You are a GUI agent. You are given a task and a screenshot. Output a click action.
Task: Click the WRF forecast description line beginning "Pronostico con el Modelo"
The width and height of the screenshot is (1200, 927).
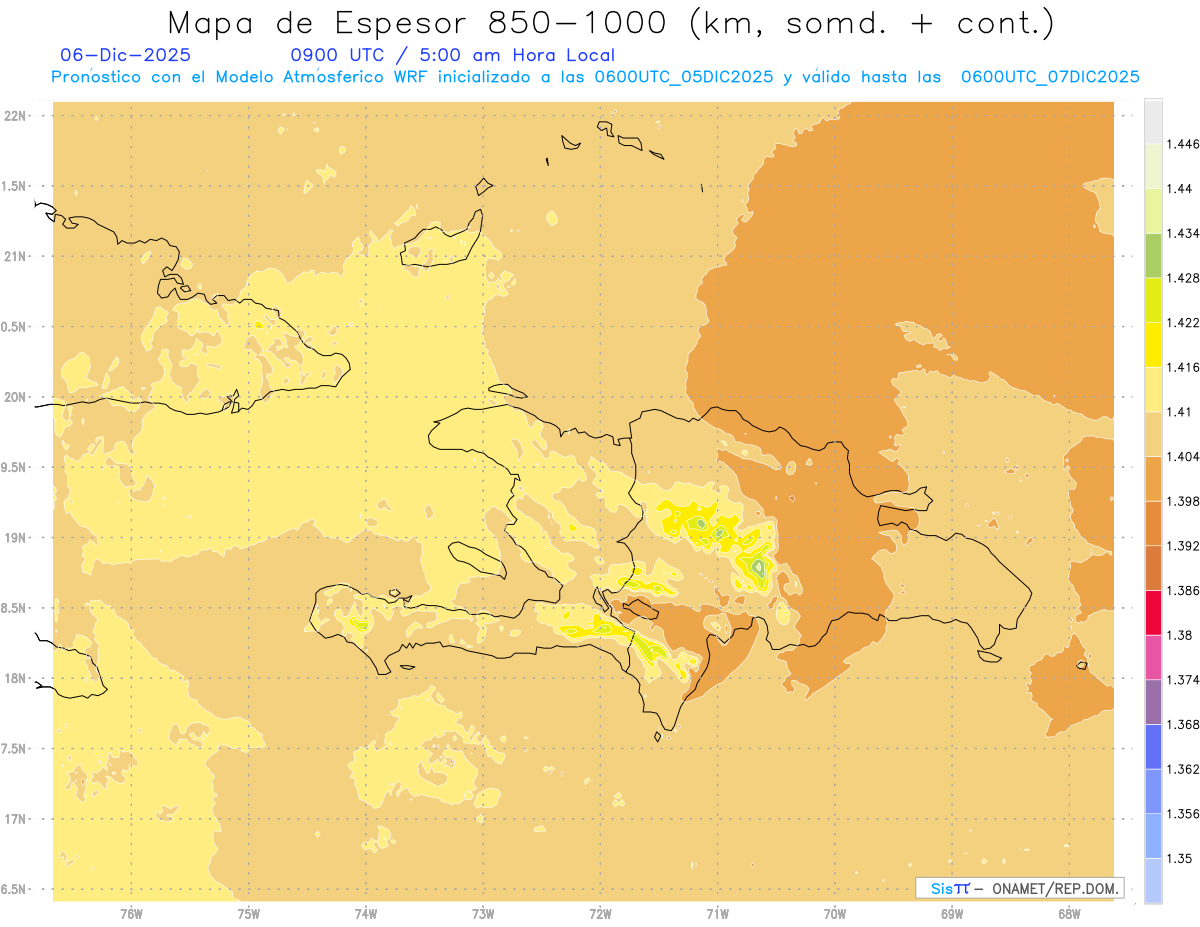pos(596,77)
